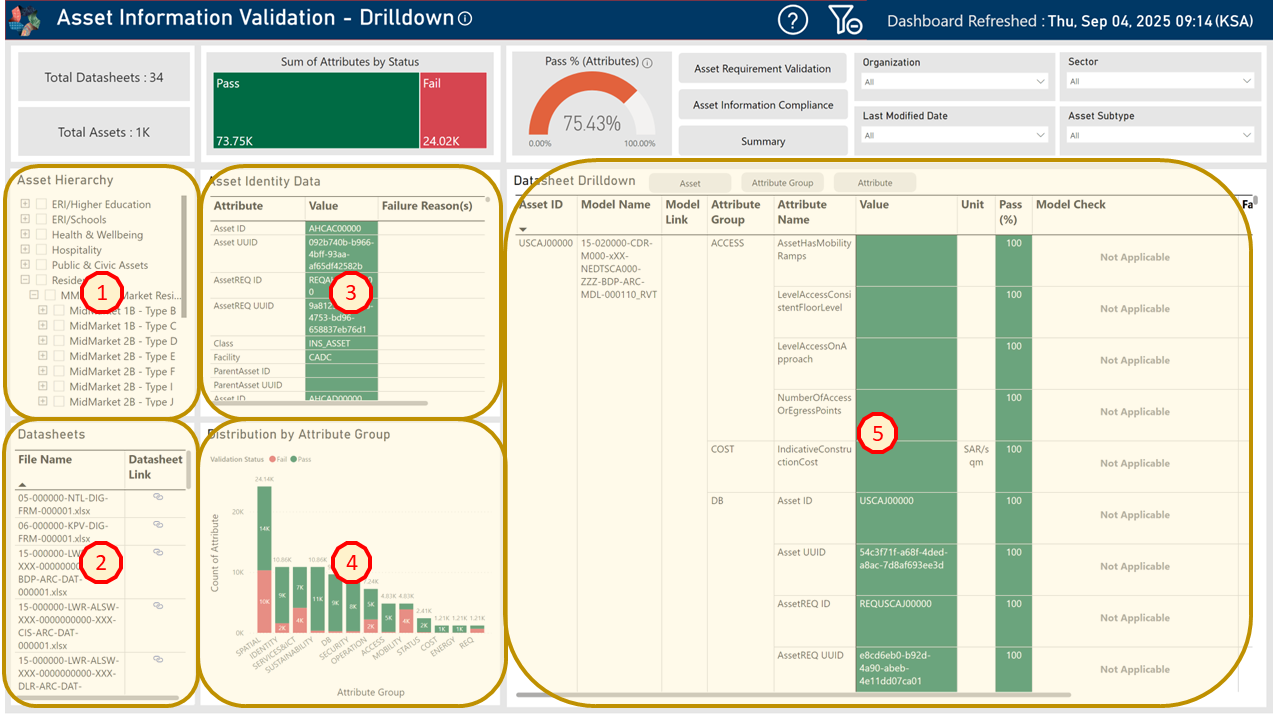Check the ERI/Schools checkbox

point(41,220)
